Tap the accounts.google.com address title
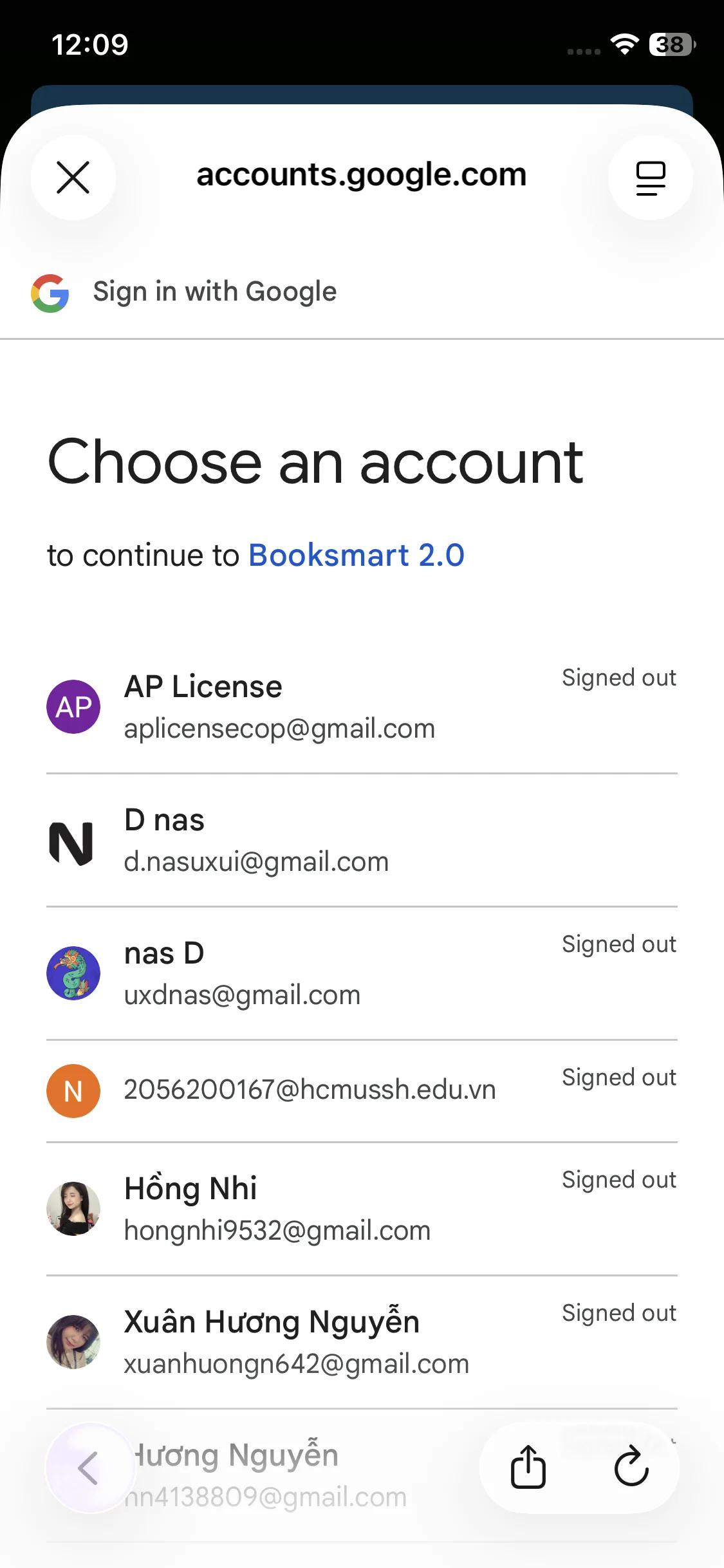 tap(362, 175)
